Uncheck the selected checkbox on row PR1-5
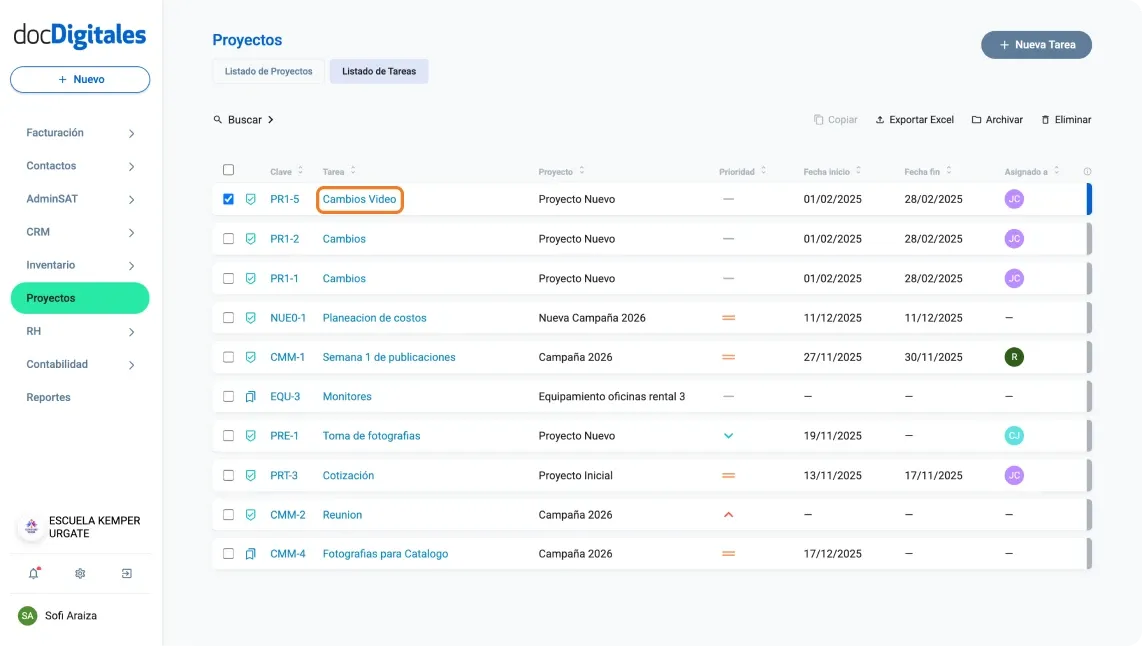This screenshot has height=646, width=1142. pyautogui.click(x=229, y=199)
